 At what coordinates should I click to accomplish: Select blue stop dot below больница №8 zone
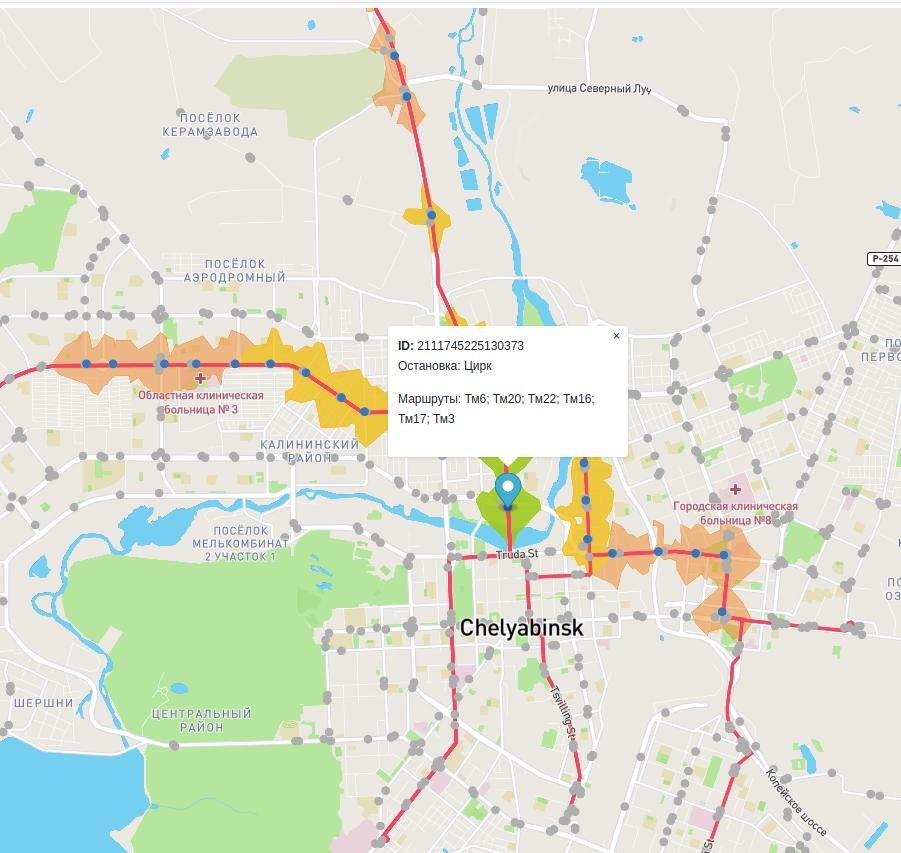[x=722, y=612]
